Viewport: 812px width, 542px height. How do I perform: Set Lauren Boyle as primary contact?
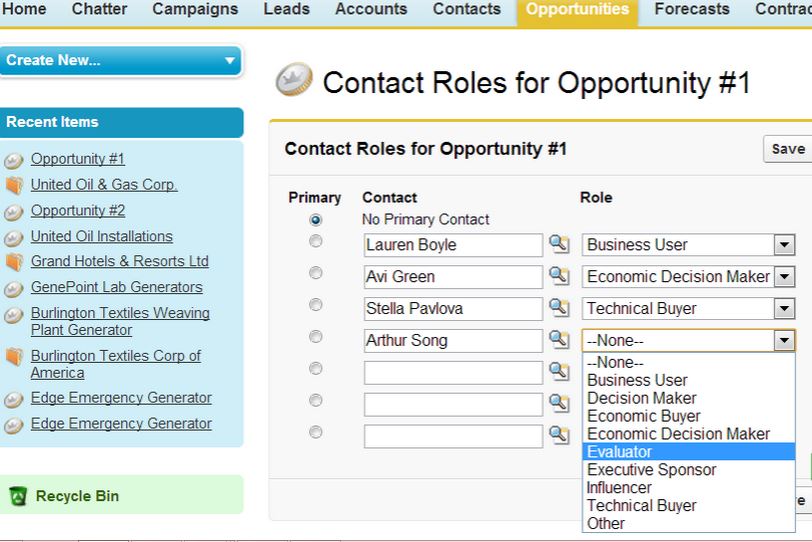tap(316, 241)
